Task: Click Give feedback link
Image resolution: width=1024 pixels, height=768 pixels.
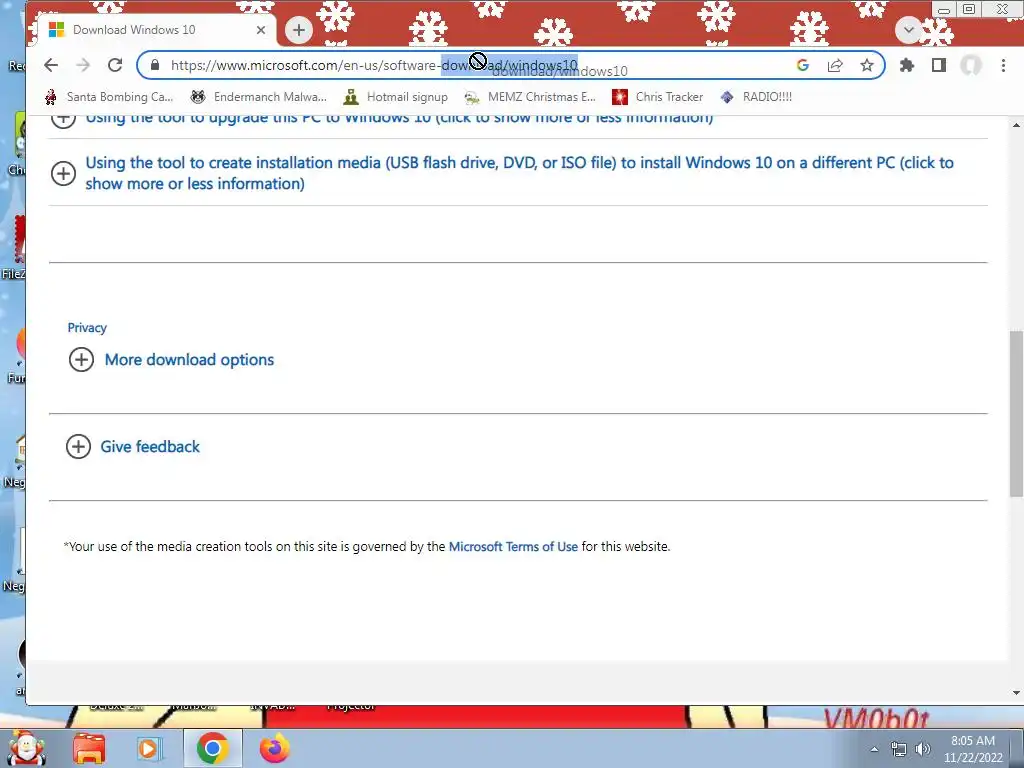Action: click(x=150, y=447)
